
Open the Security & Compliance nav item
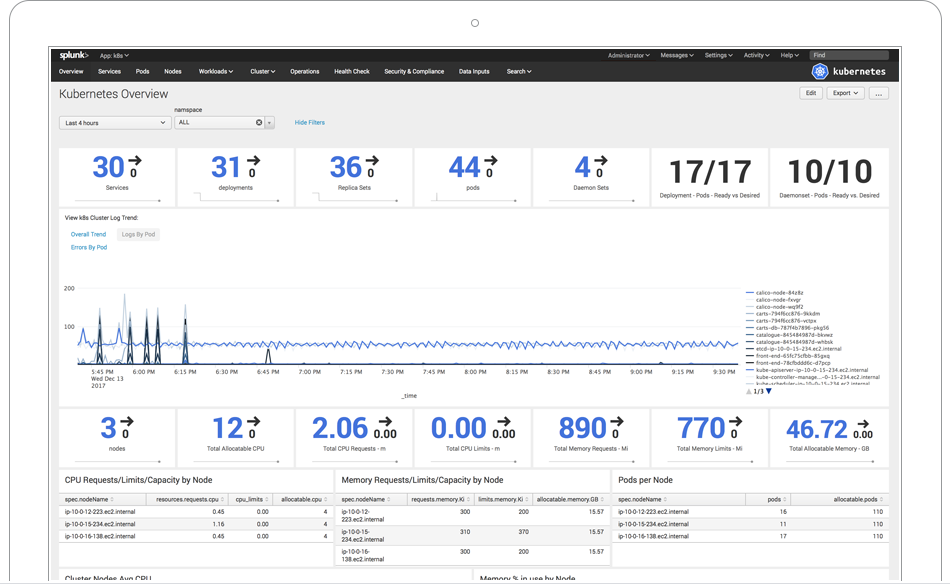414,71
